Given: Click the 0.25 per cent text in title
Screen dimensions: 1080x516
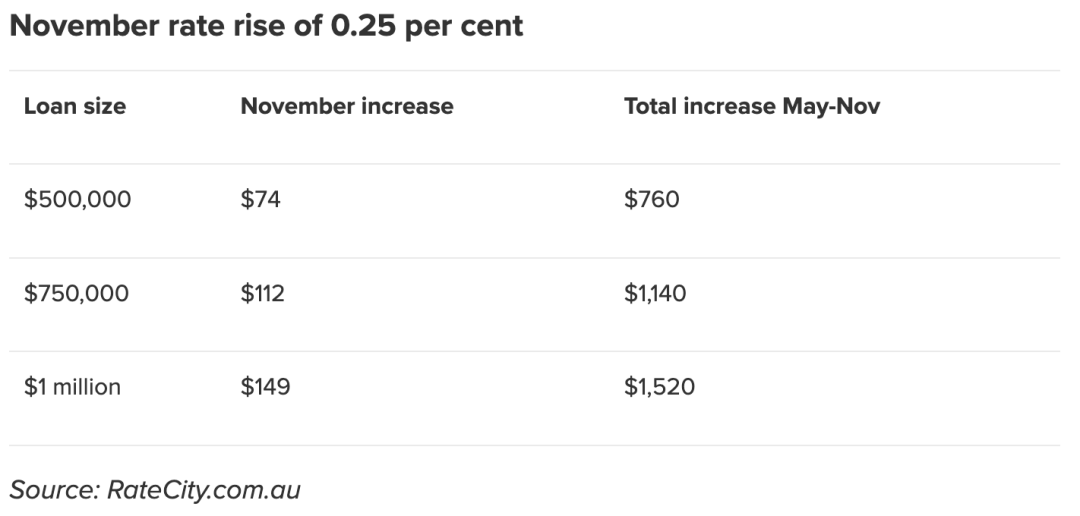Looking at the screenshot, I should 427,27.
